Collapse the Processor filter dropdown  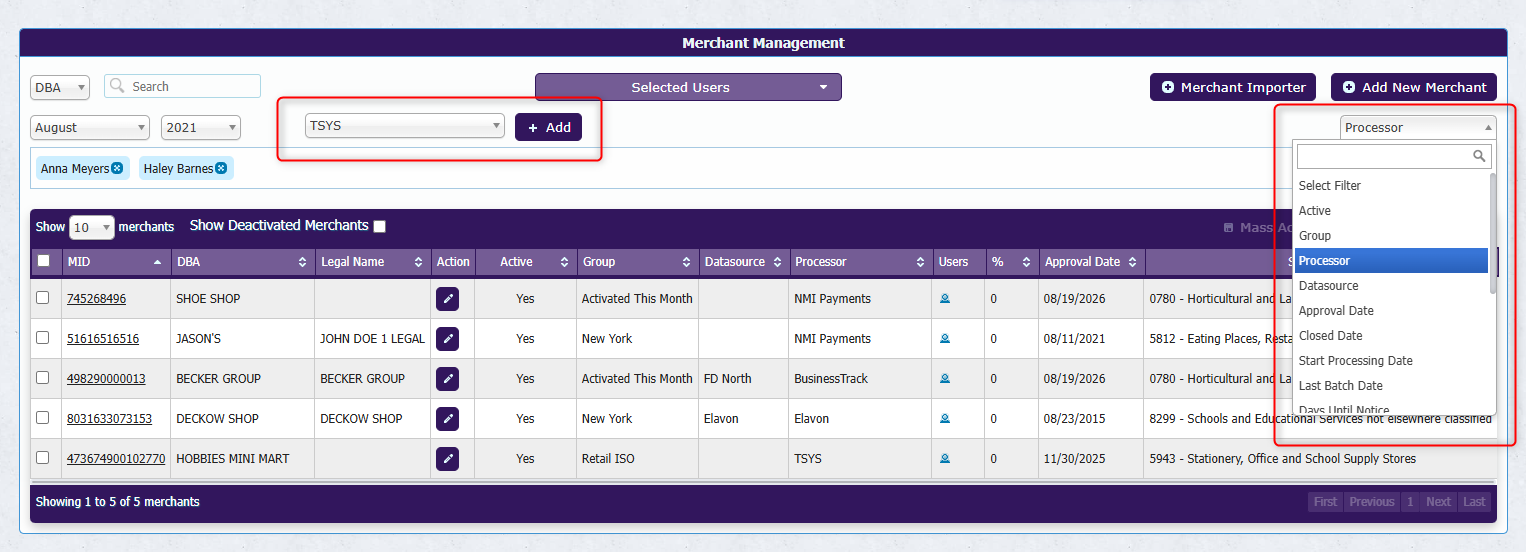pyautogui.click(x=1418, y=127)
